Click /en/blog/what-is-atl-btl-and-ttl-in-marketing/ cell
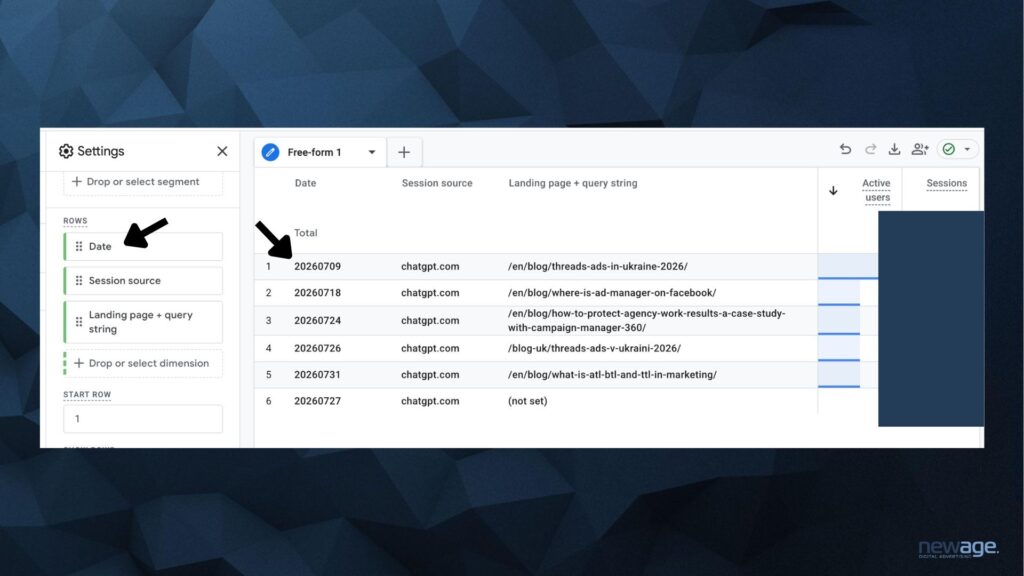Screen dimensions: 1024x576 612,375
